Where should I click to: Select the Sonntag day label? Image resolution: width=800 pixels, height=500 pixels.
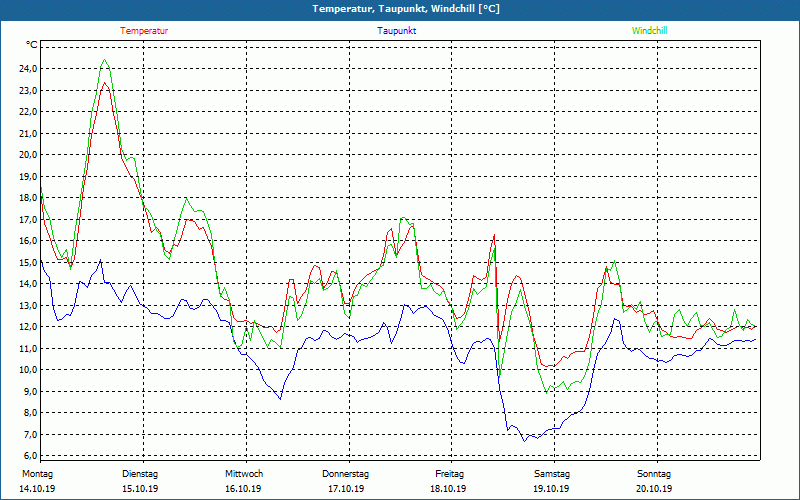tap(654, 474)
